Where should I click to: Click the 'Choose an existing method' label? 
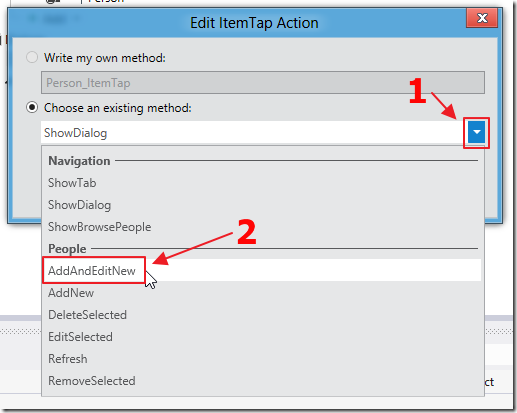click(x=118, y=108)
